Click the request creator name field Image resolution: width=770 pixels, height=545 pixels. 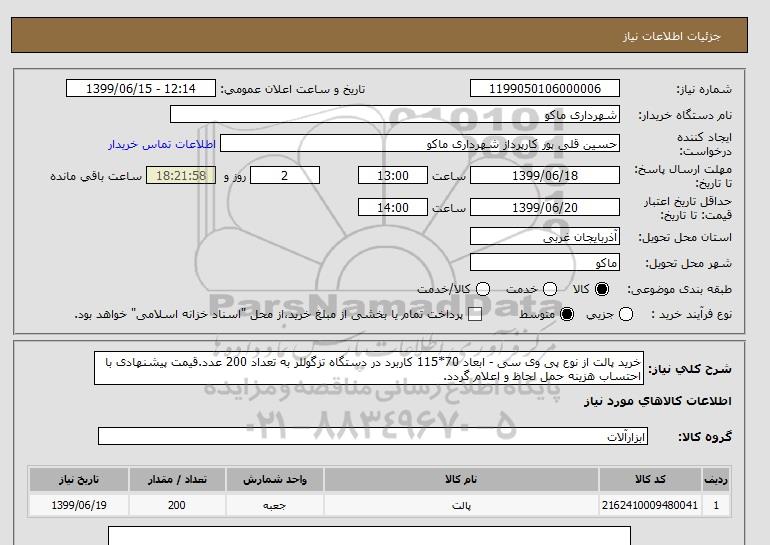(x=420, y=144)
